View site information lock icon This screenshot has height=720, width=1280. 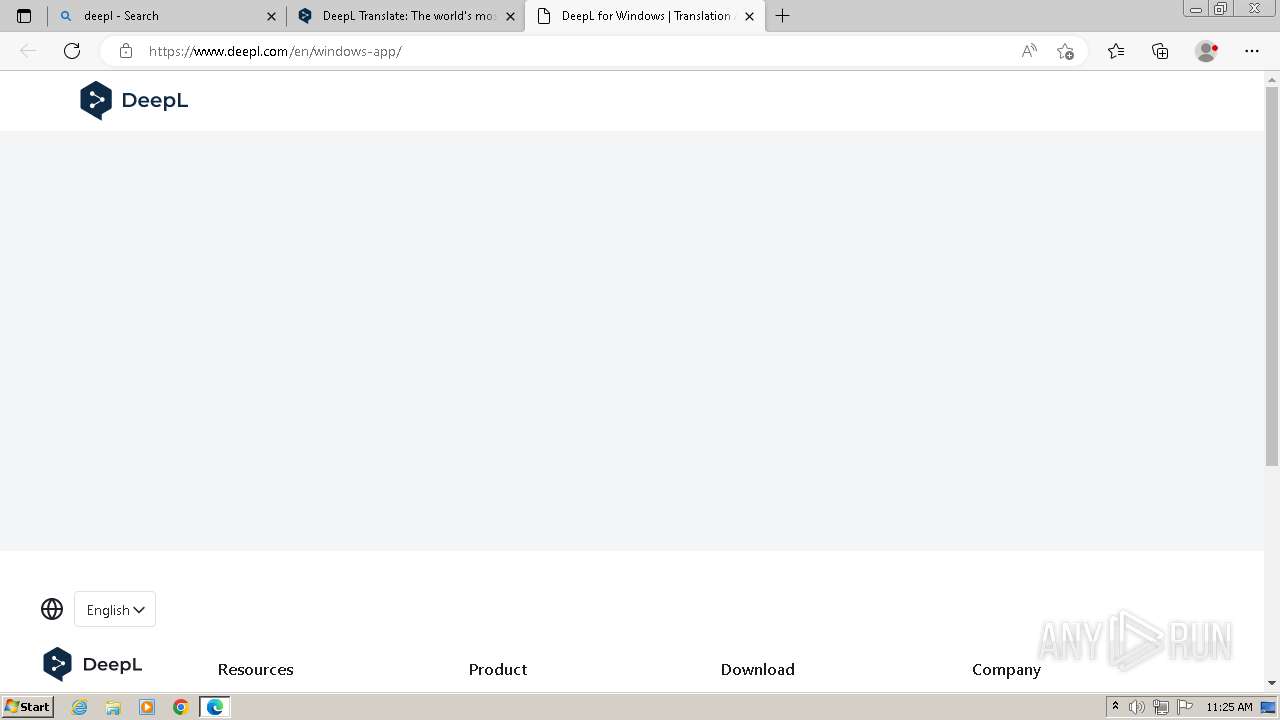126,51
